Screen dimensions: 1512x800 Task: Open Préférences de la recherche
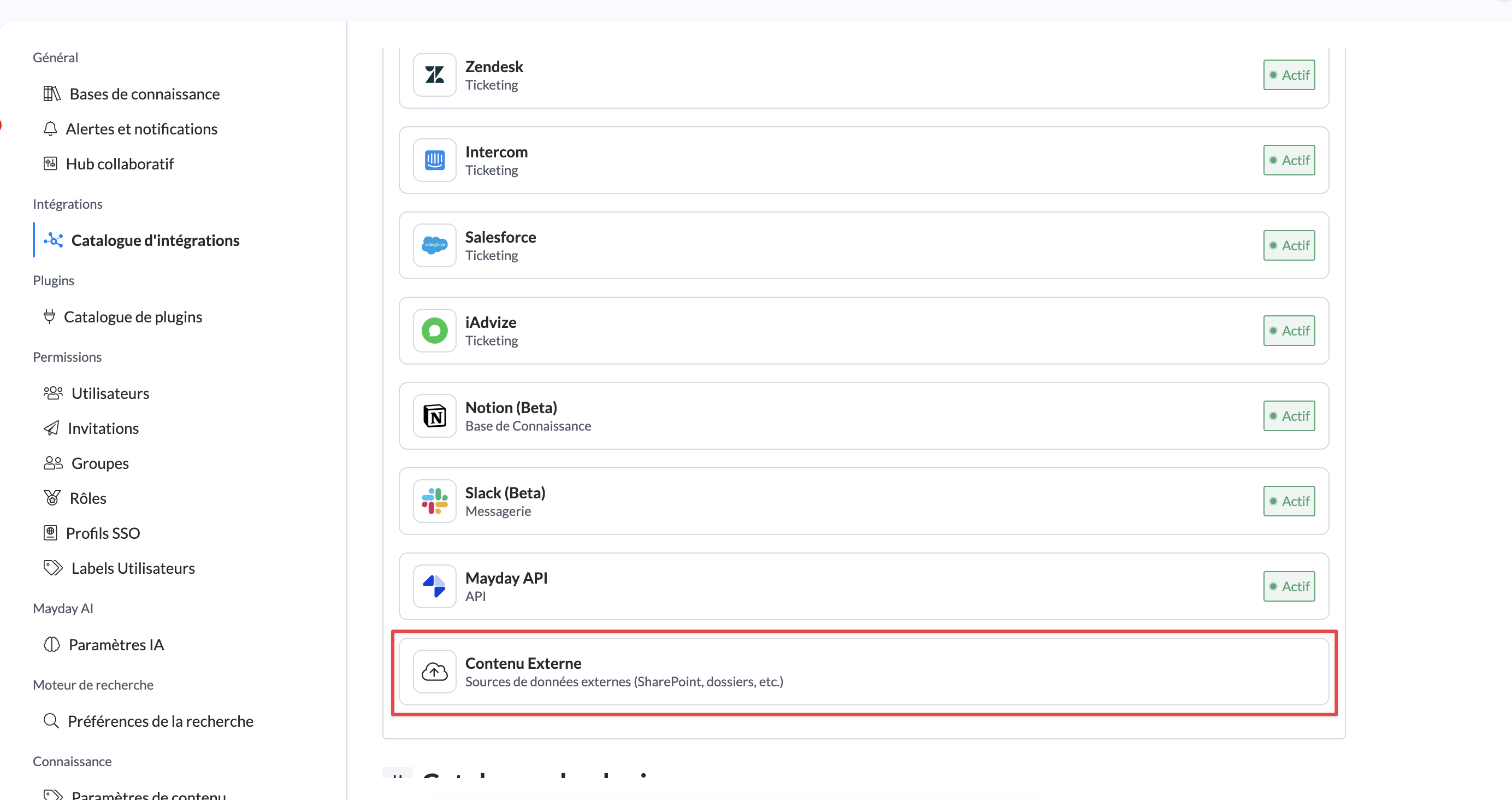[160, 721]
